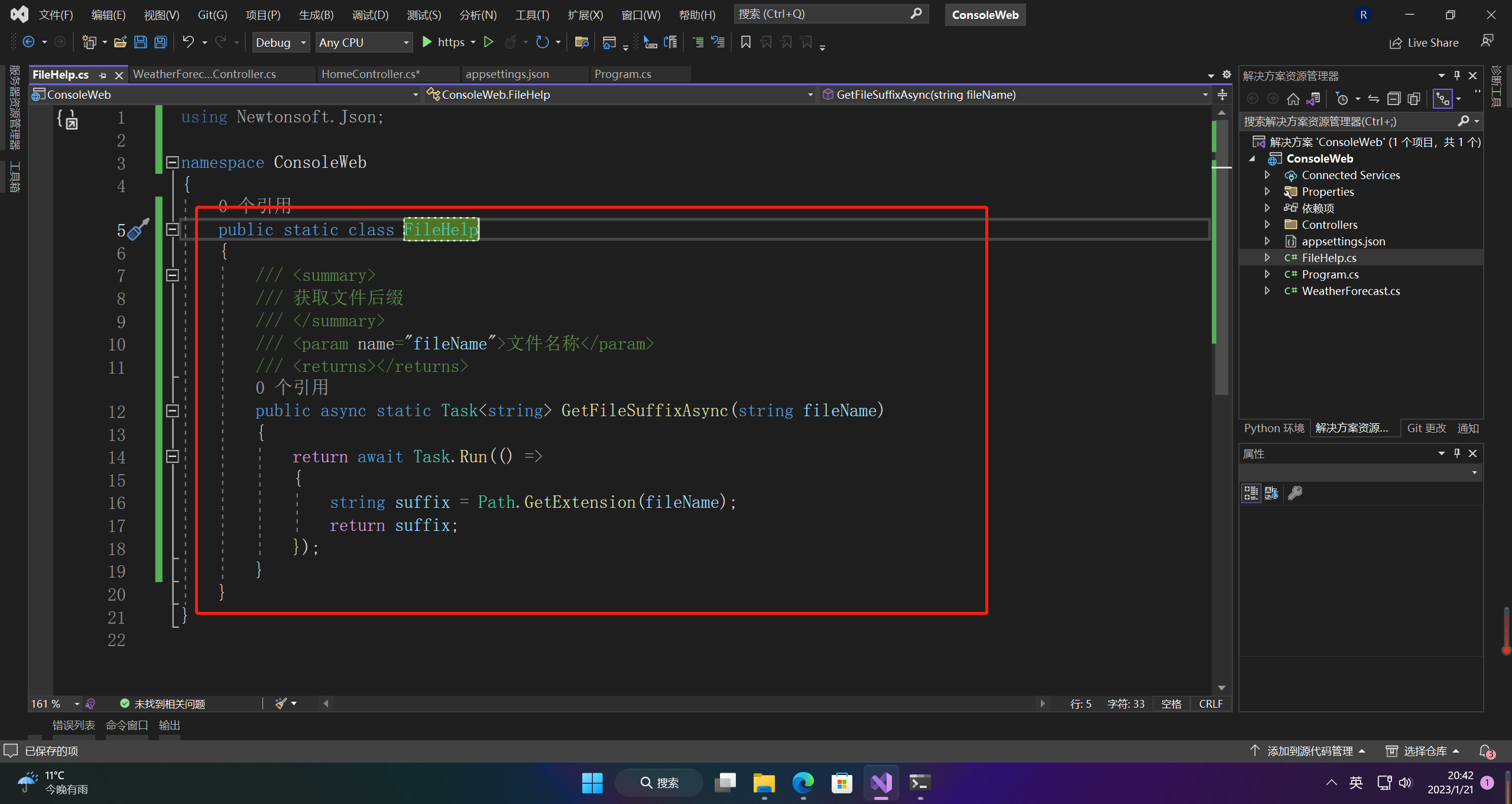Image resolution: width=1512 pixels, height=804 pixels.
Task: Toggle the preview selected items button
Action: tap(1443, 99)
